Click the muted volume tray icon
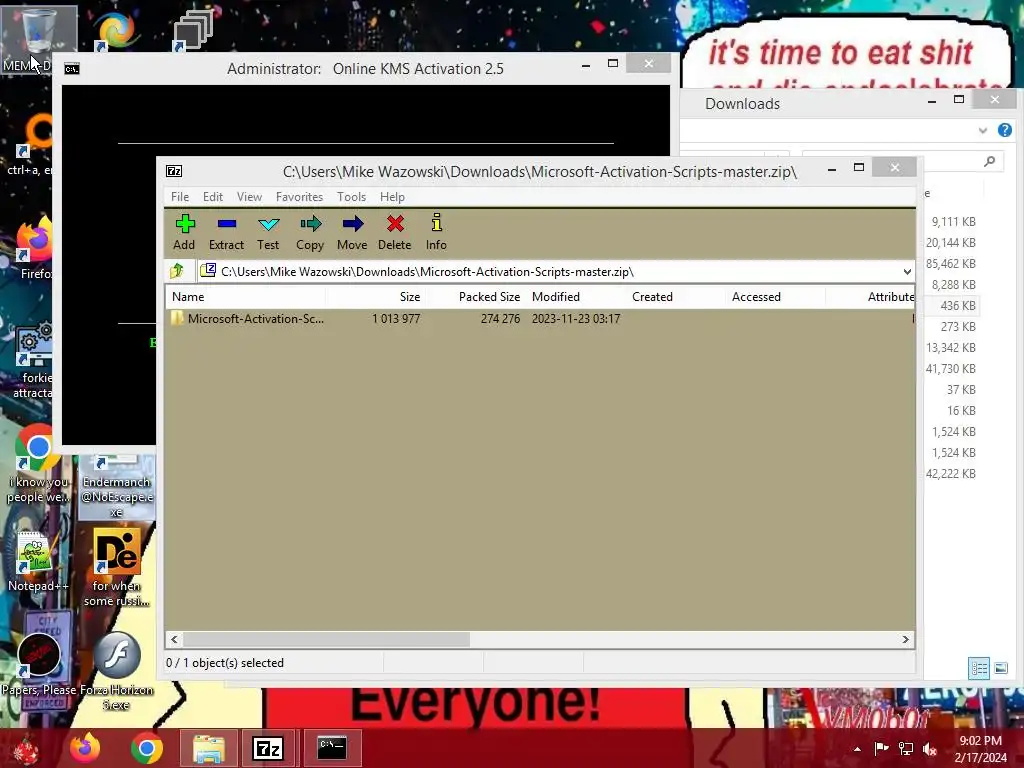The height and width of the screenshot is (768, 1024). [929, 749]
